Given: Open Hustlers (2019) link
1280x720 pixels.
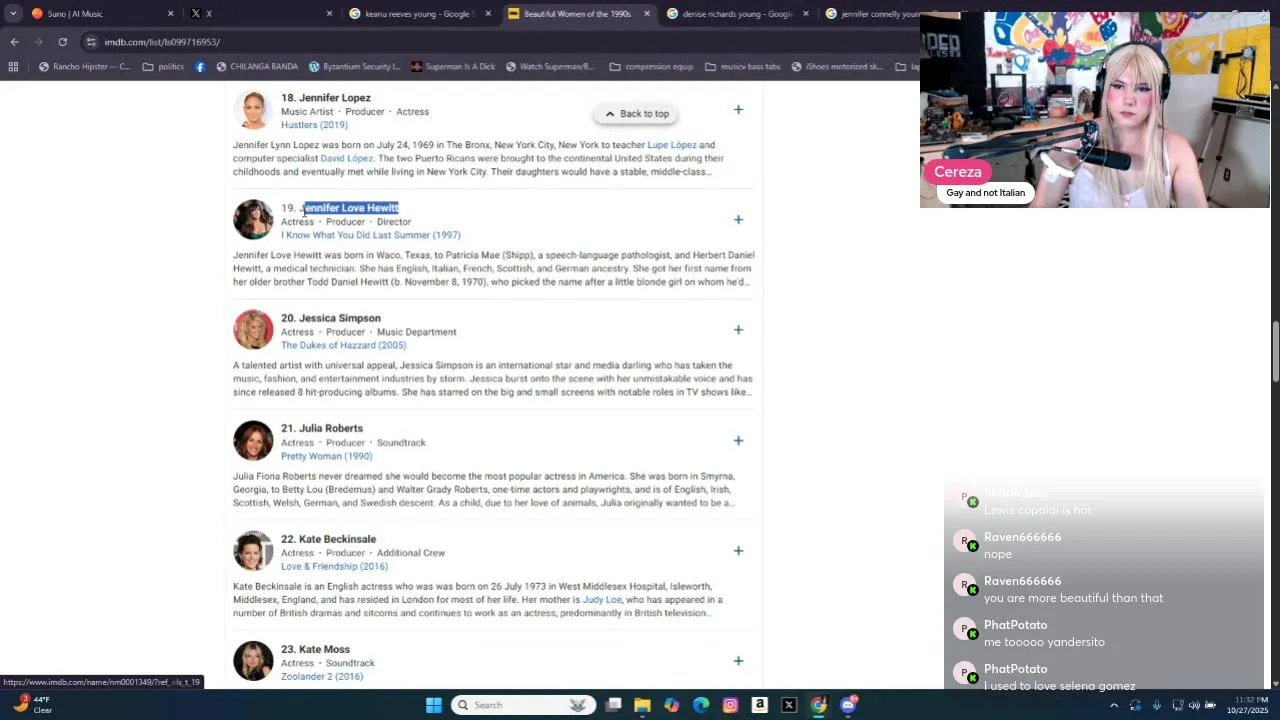Looking at the screenshot, I should [x=314, y=125].
